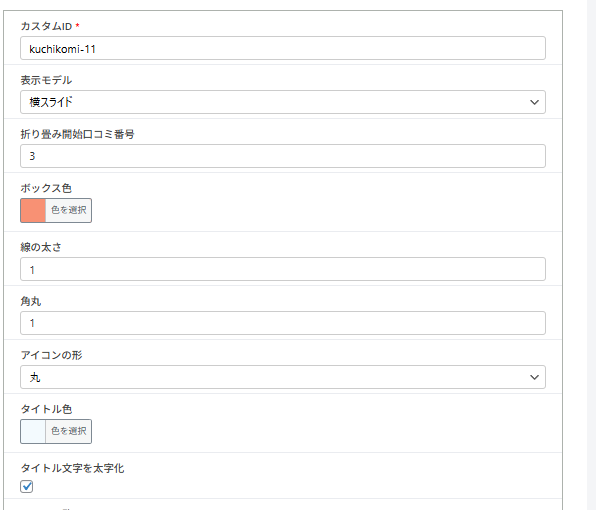Click the カスタムID text field
This screenshot has width=596, height=510.
pos(283,48)
